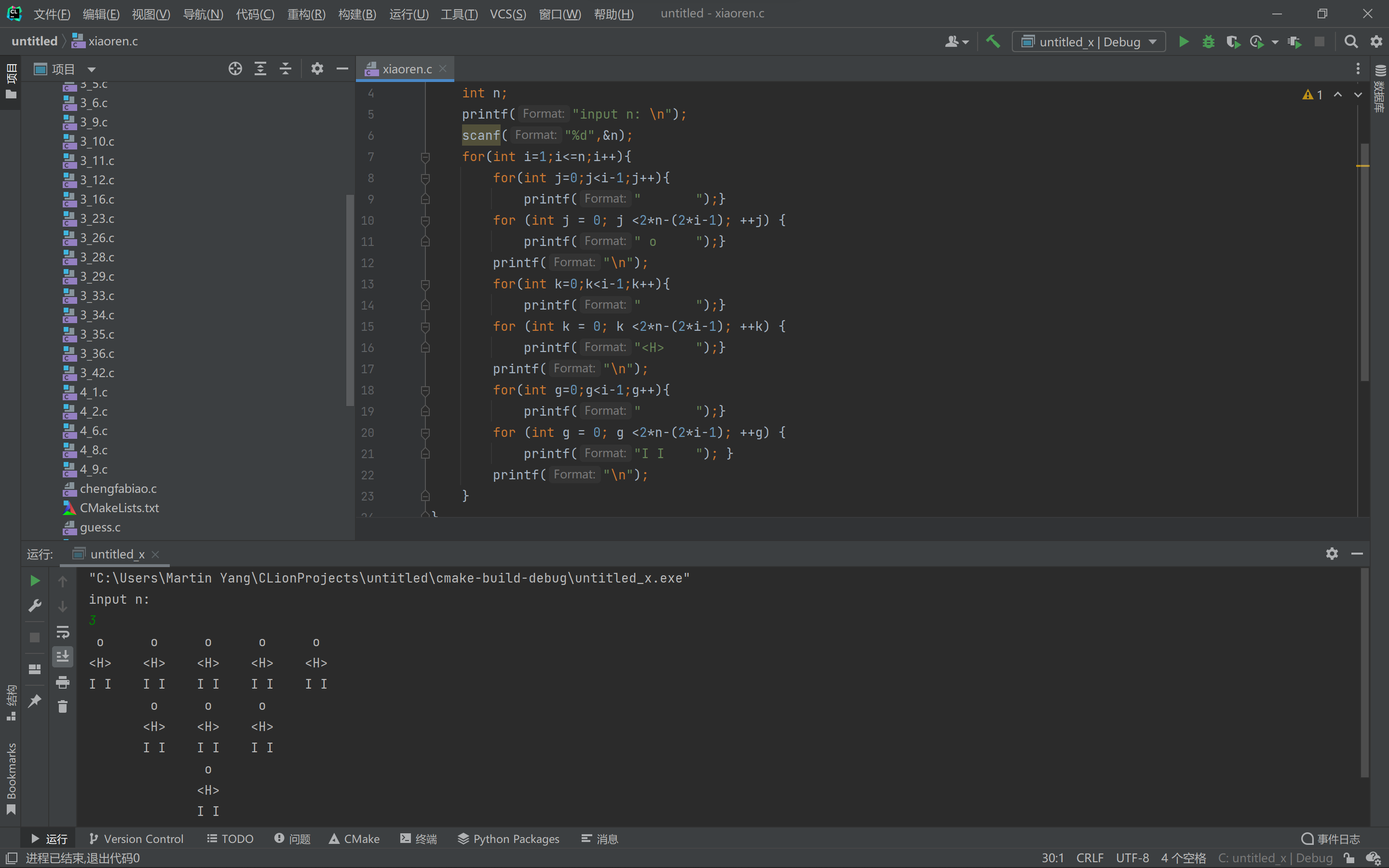Toggle soft-wrap in the run console
This screenshot has height=868, width=1389.
(63, 632)
